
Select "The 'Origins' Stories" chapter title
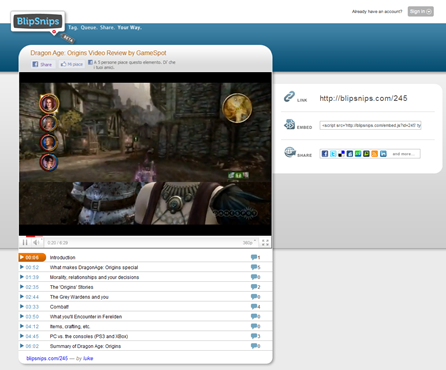[x=71, y=287]
